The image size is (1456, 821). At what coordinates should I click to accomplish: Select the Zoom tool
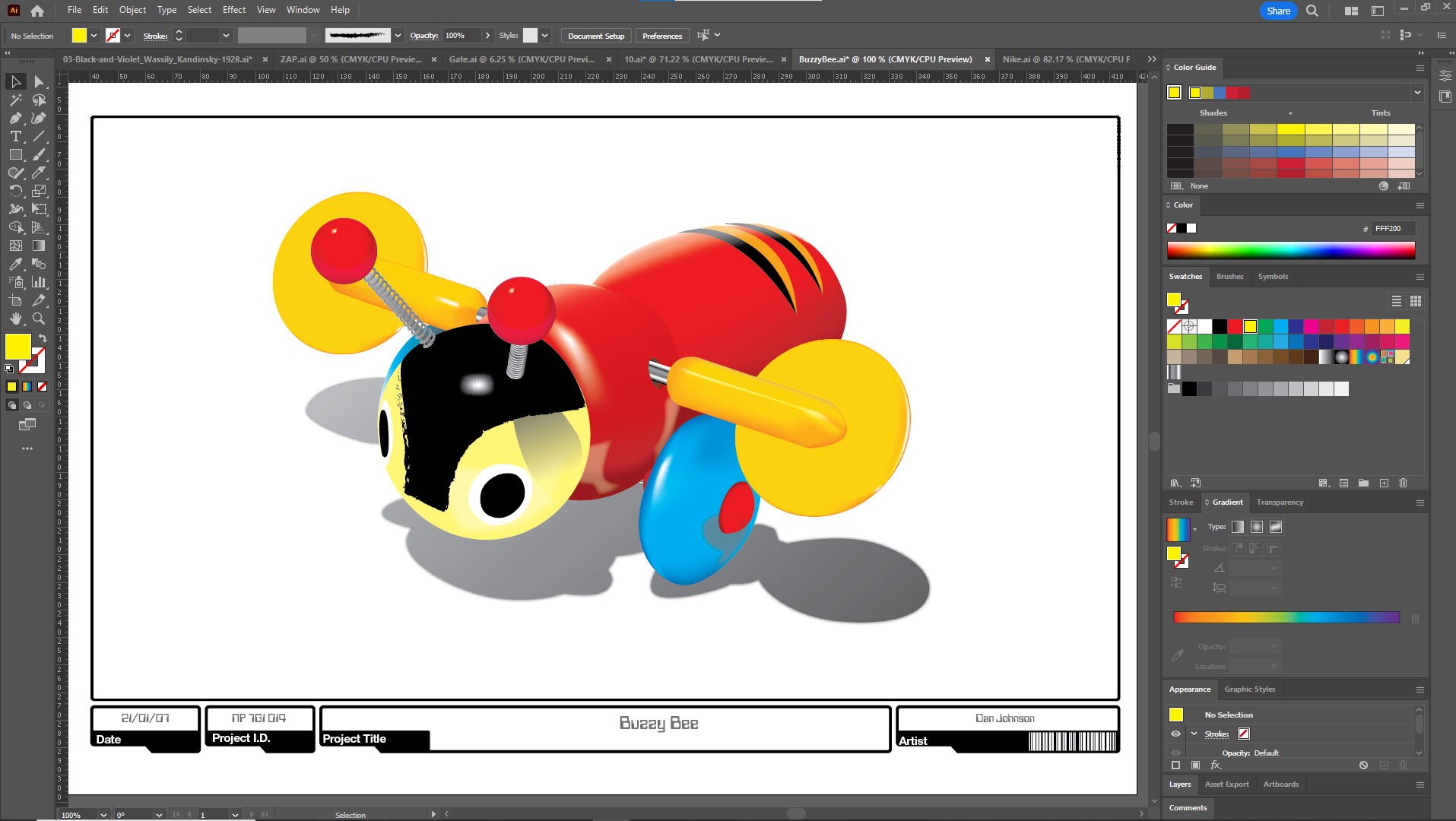click(x=39, y=319)
